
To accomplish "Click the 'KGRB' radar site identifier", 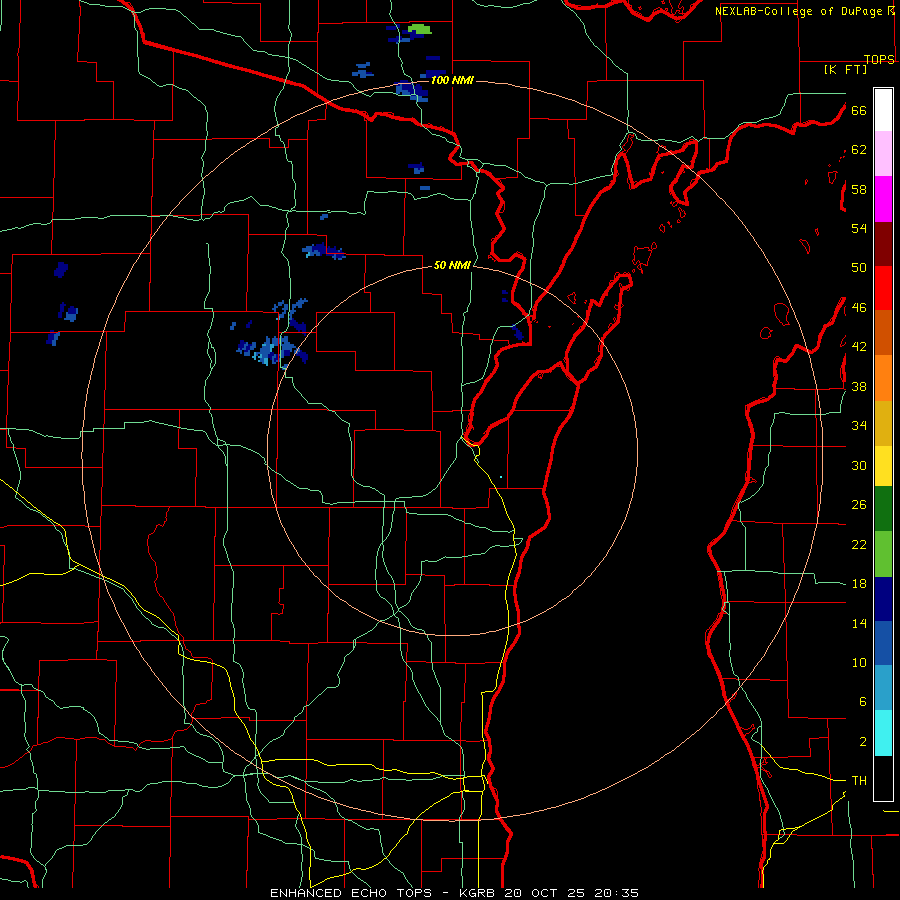I will point(479,893).
